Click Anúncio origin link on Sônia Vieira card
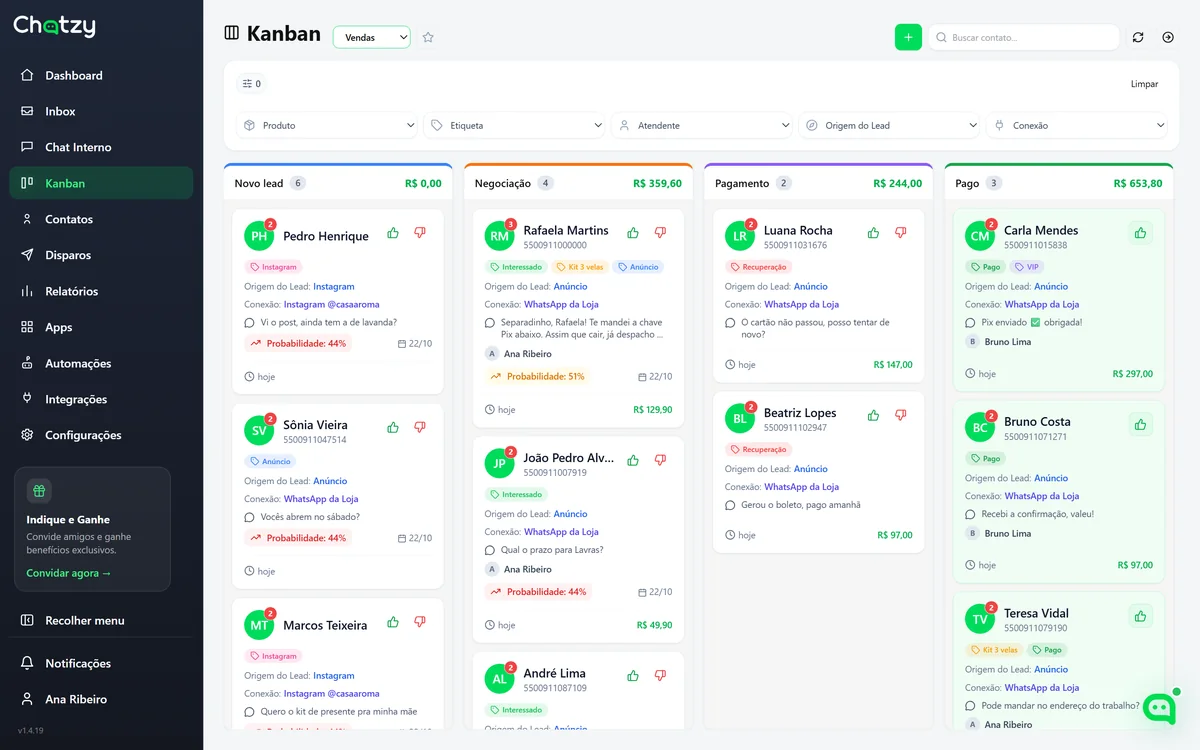This screenshot has height=750, width=1200. click(x=330, y=481)
